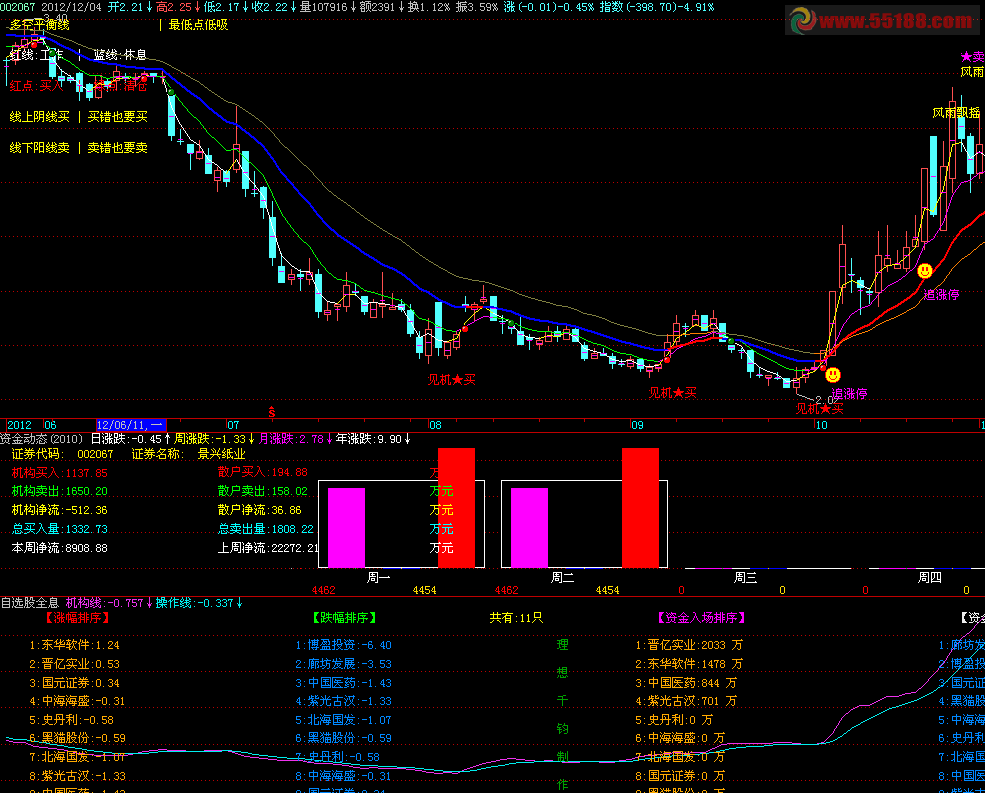Screen dimensions: 985x793
Task: Pick 1:晋亿实业:2033 万 in the fund inflow list
Action: [x=689, y=646]
